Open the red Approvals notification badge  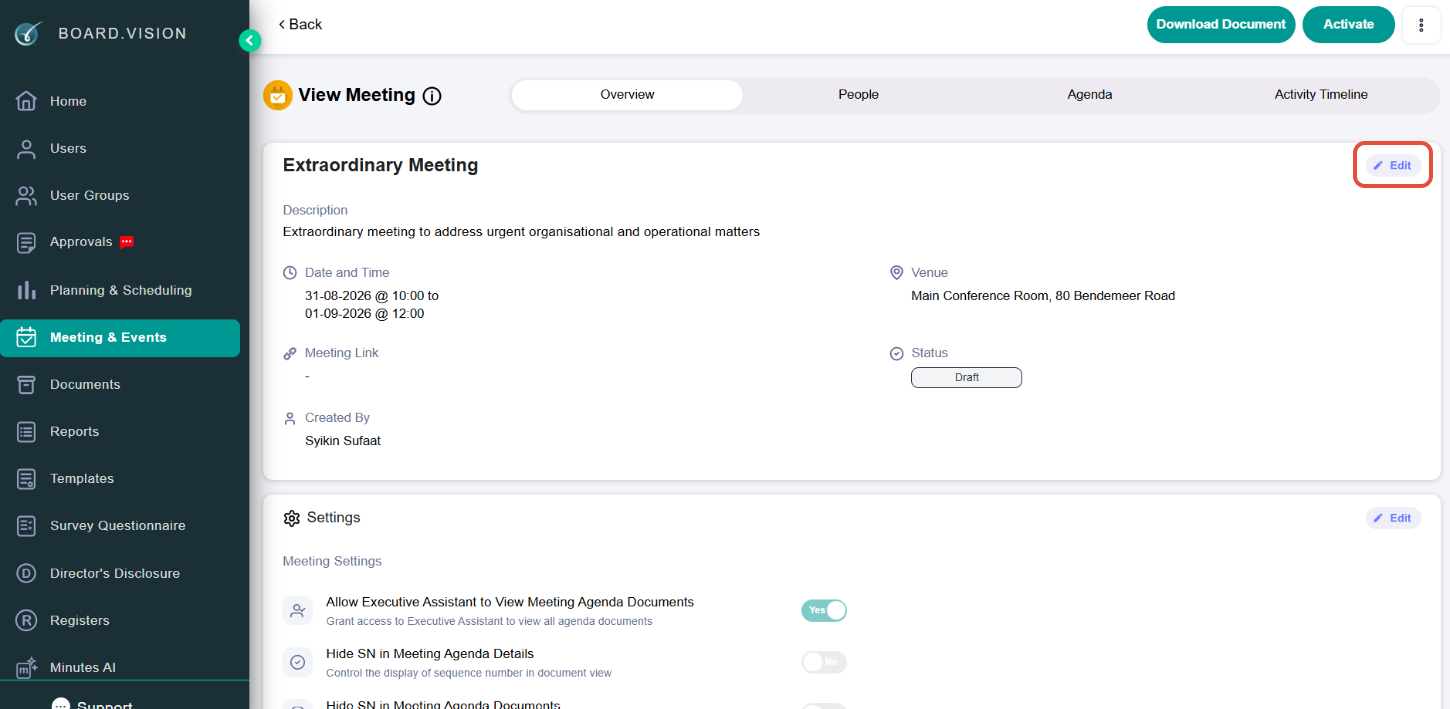point(127,242)
